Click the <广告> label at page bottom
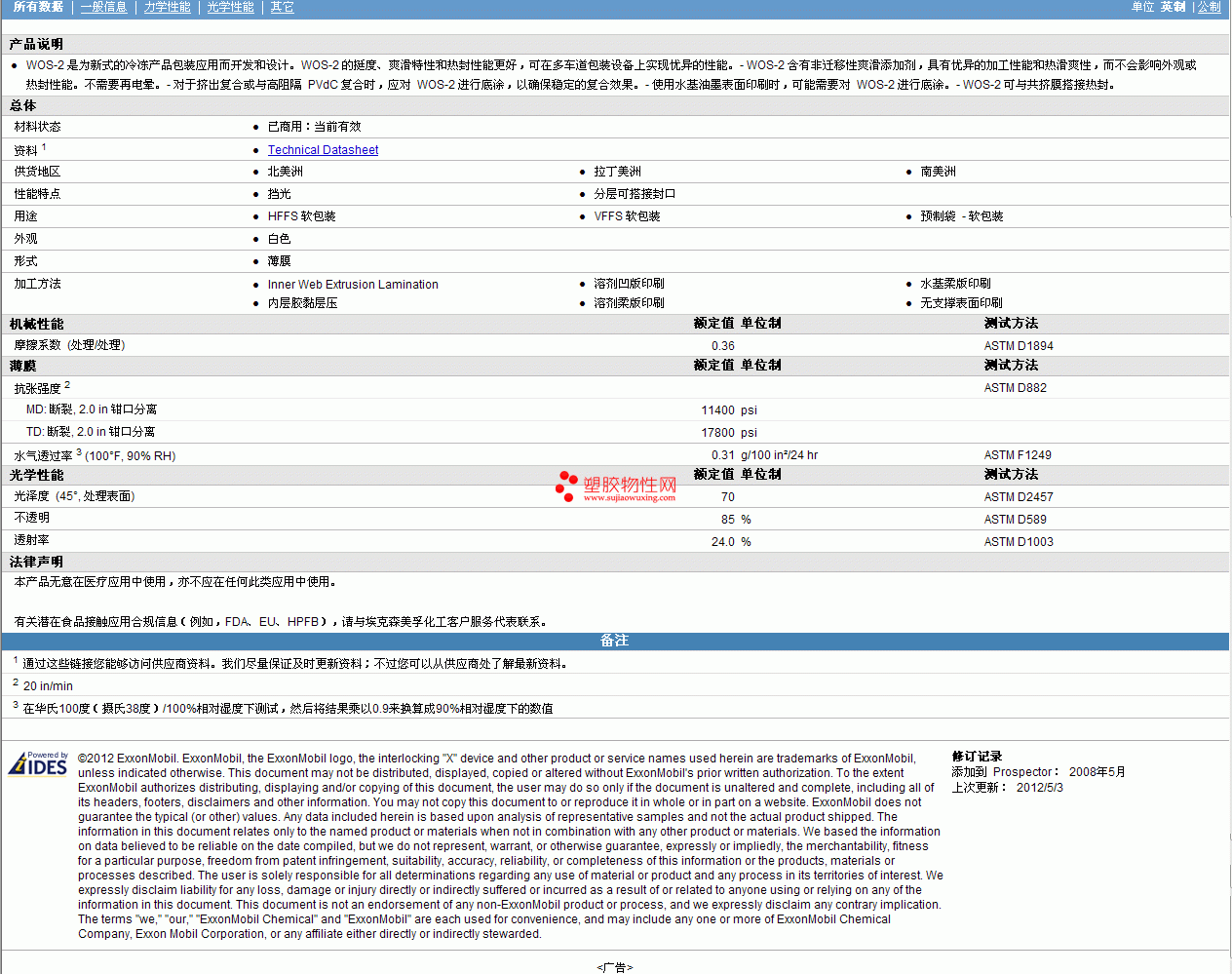Viewport: 1232px width, 974px height. coord(615,967)
